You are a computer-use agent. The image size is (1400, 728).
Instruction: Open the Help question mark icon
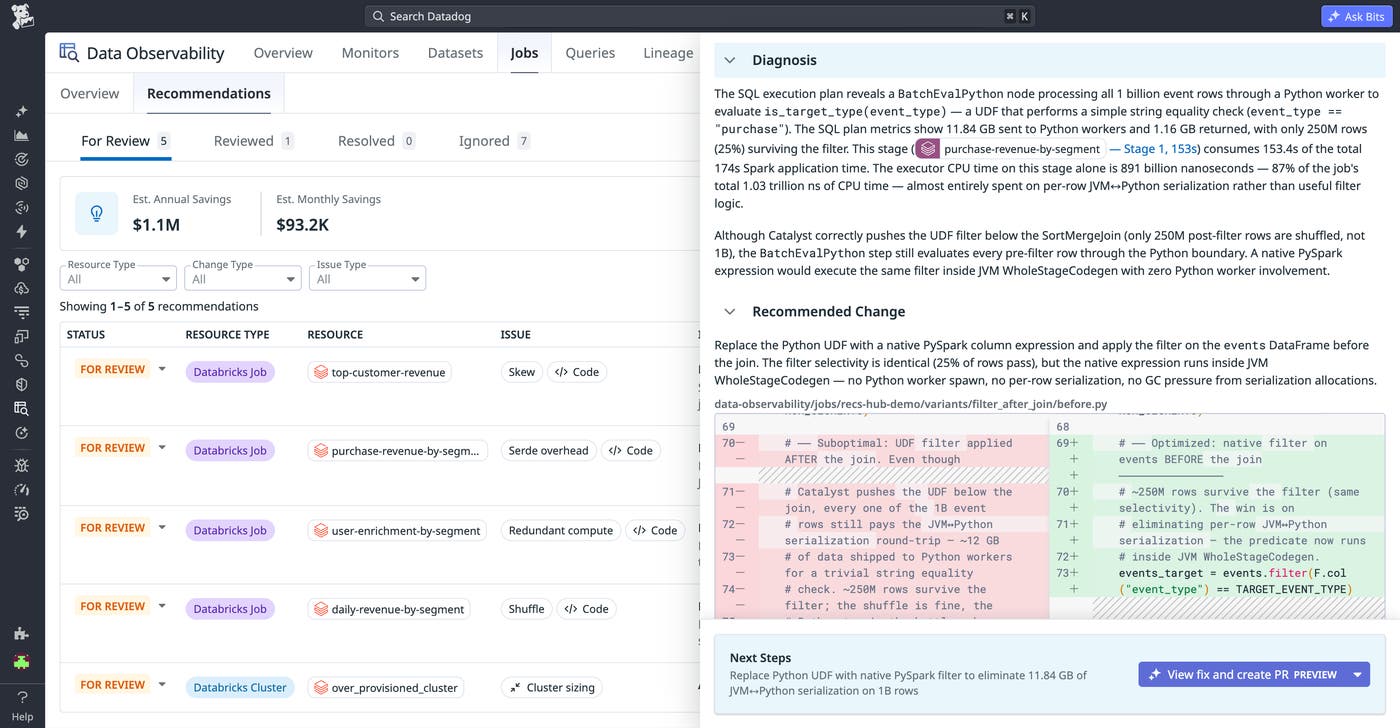click(22, 697)
